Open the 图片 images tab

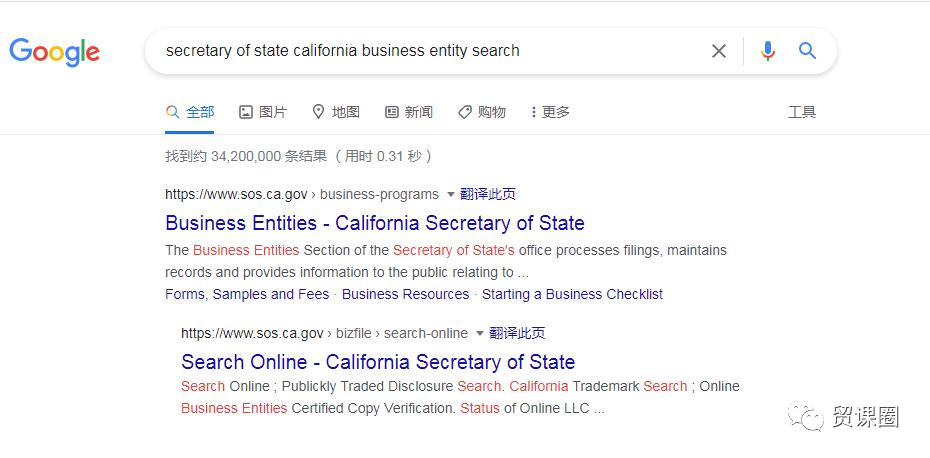[x=263, y=112]
